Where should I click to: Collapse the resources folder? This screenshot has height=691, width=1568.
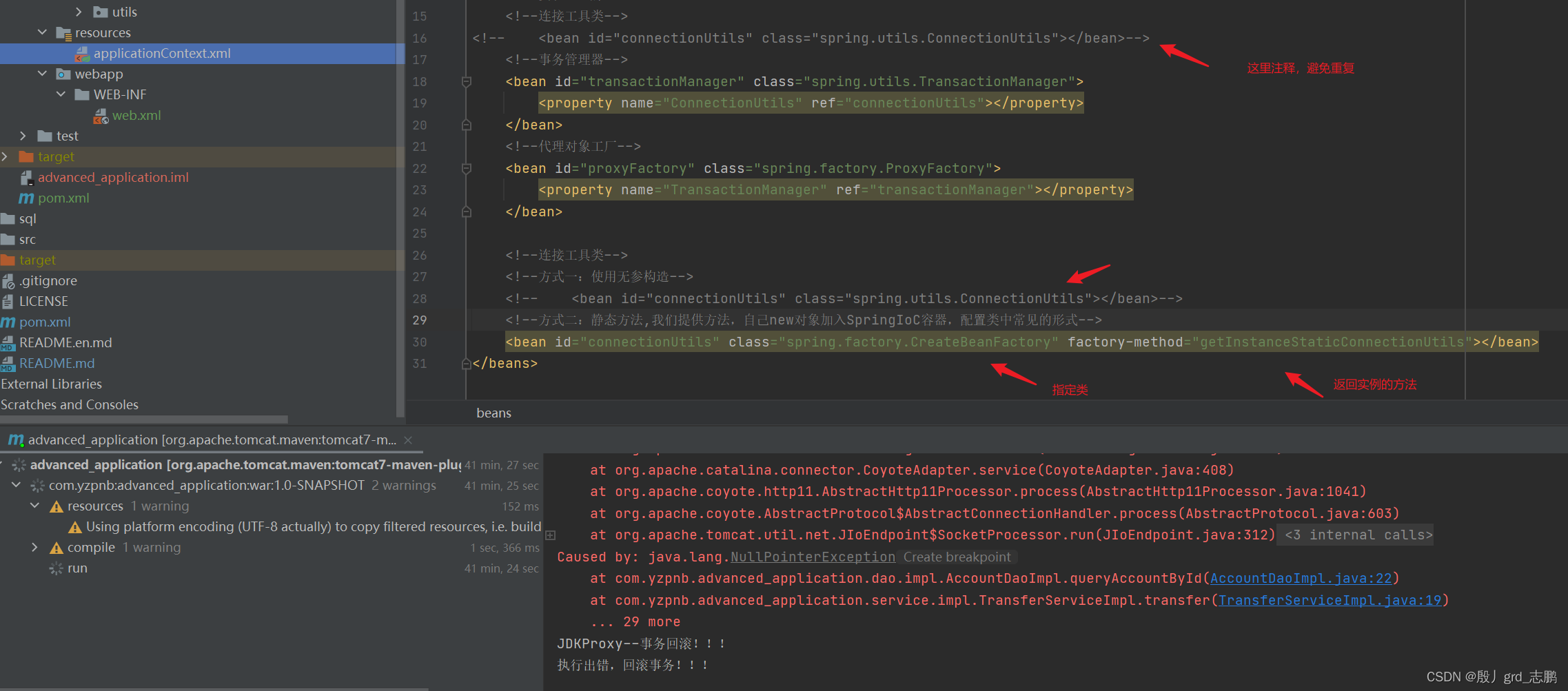coord(42,32)
